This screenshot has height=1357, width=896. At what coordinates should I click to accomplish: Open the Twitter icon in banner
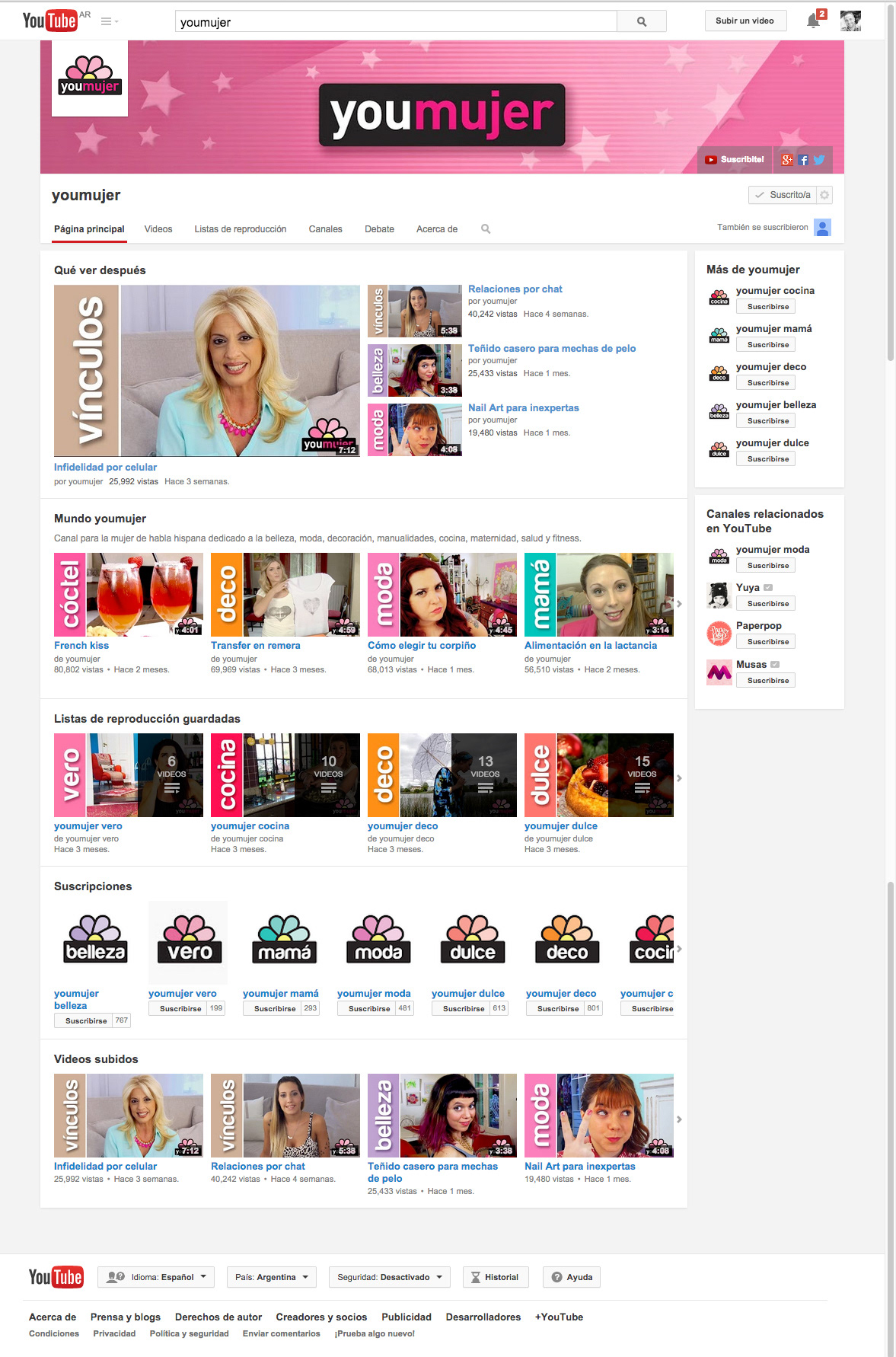pos(819,160)
